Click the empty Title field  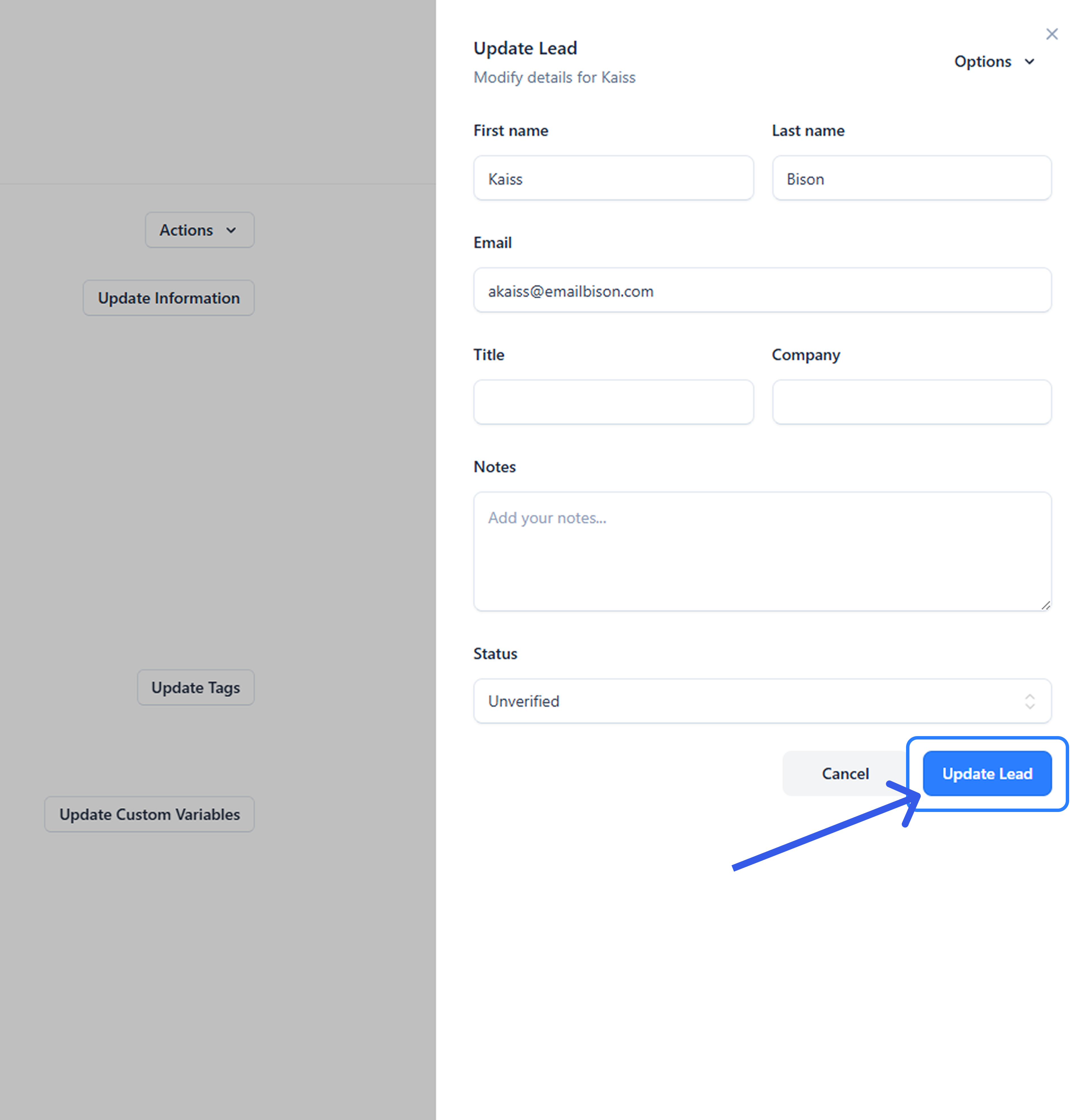point(613,402)
